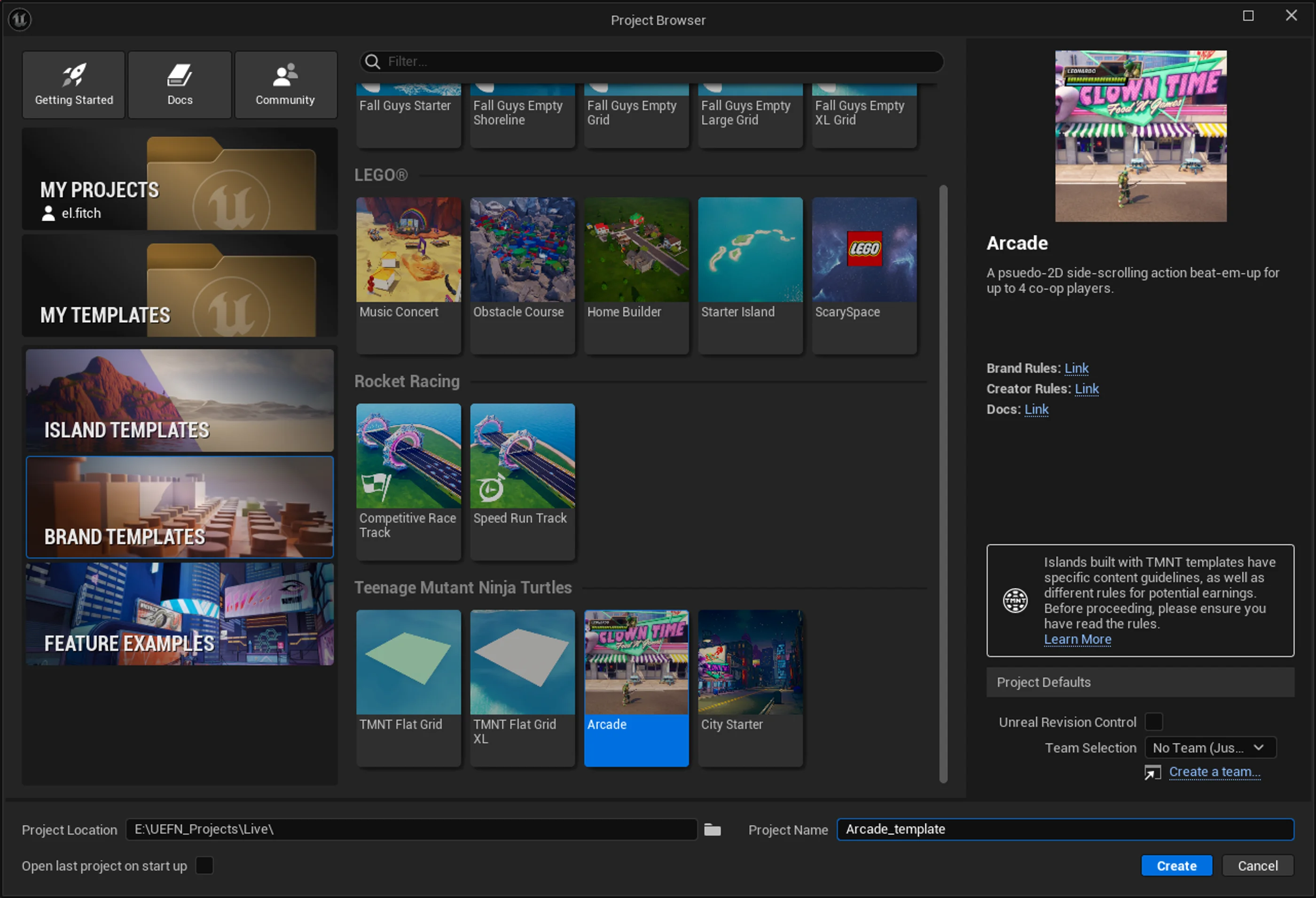Close the Project Browser window
This screenshot has width=1316, height=898.
point(1291,16)
